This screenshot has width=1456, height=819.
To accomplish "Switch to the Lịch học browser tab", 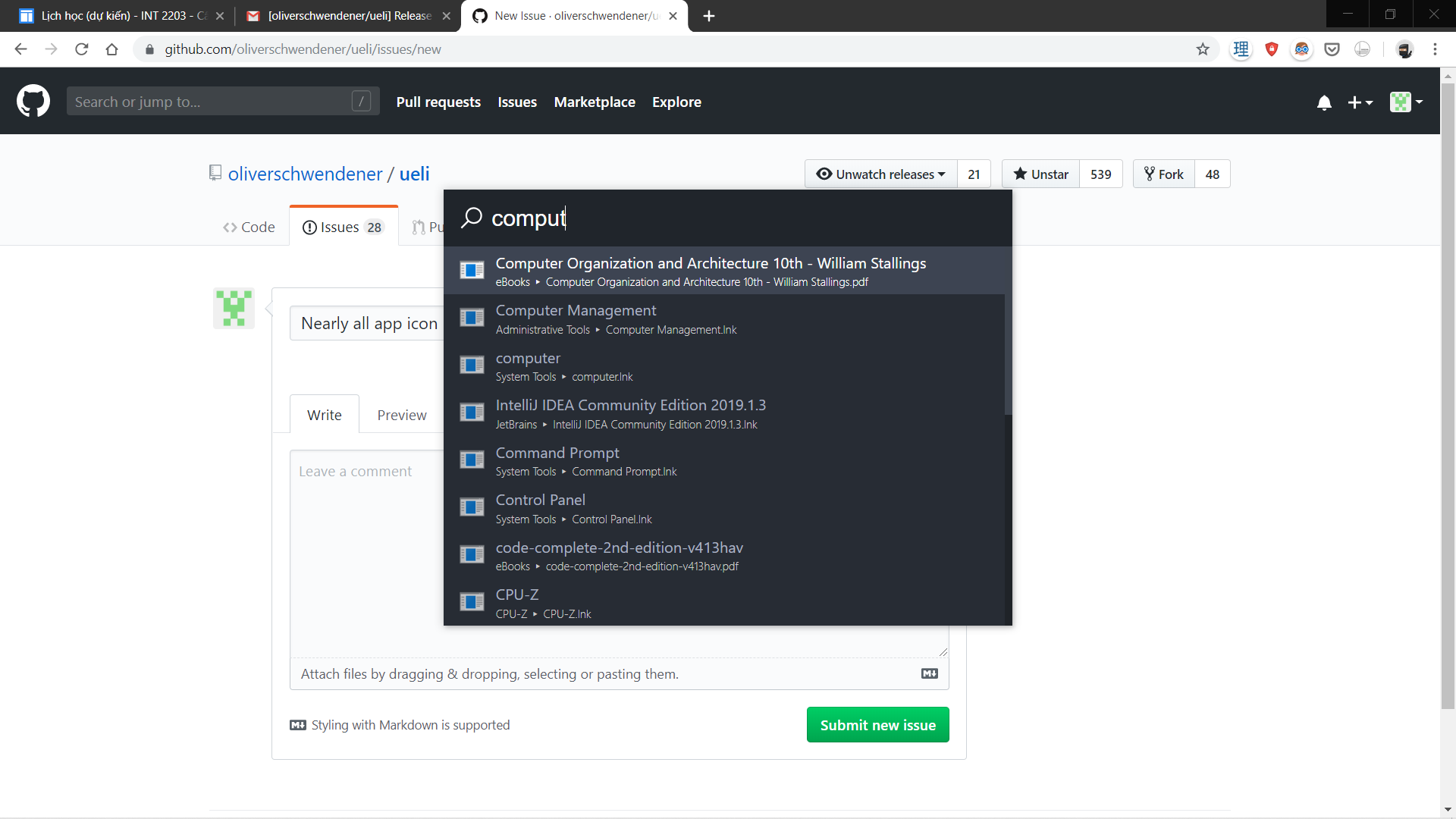I will (121, 16).
